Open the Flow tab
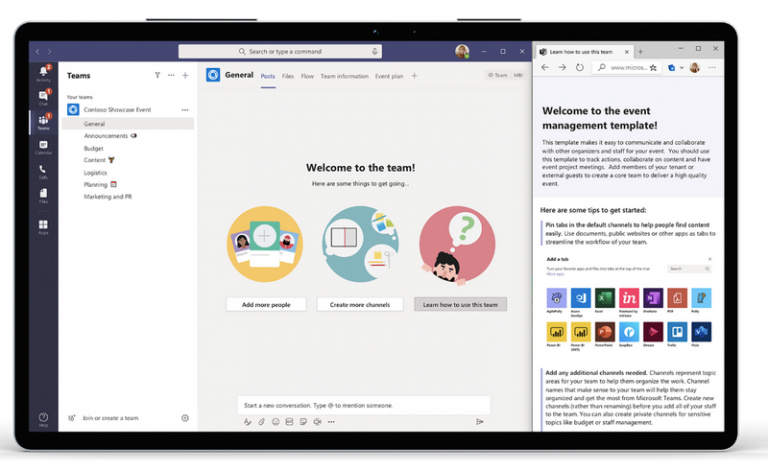Image resolution: width=768 pixels, height=471 pixels. click(x=307, y=76)
